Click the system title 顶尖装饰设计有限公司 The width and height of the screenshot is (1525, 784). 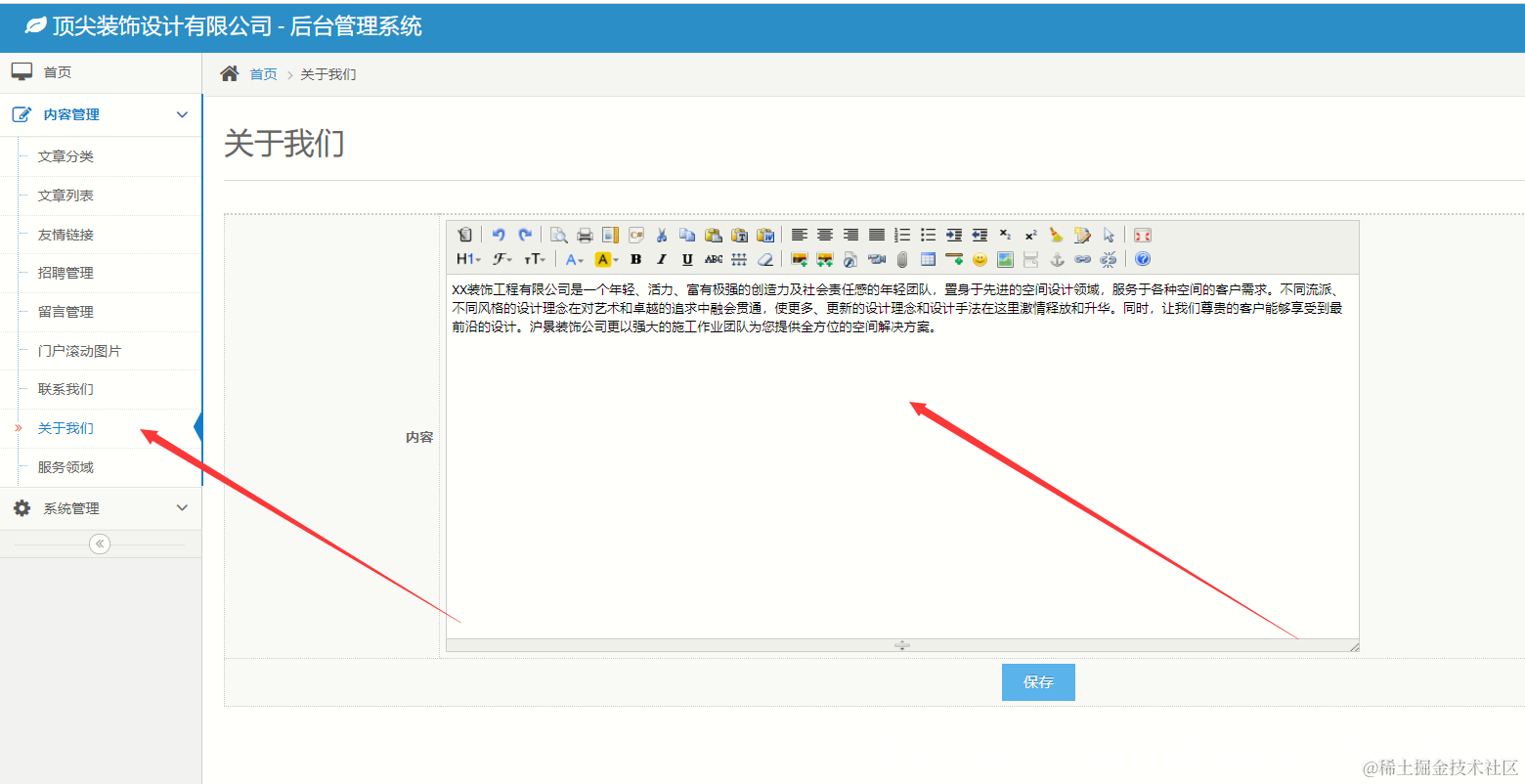[162, 26]
